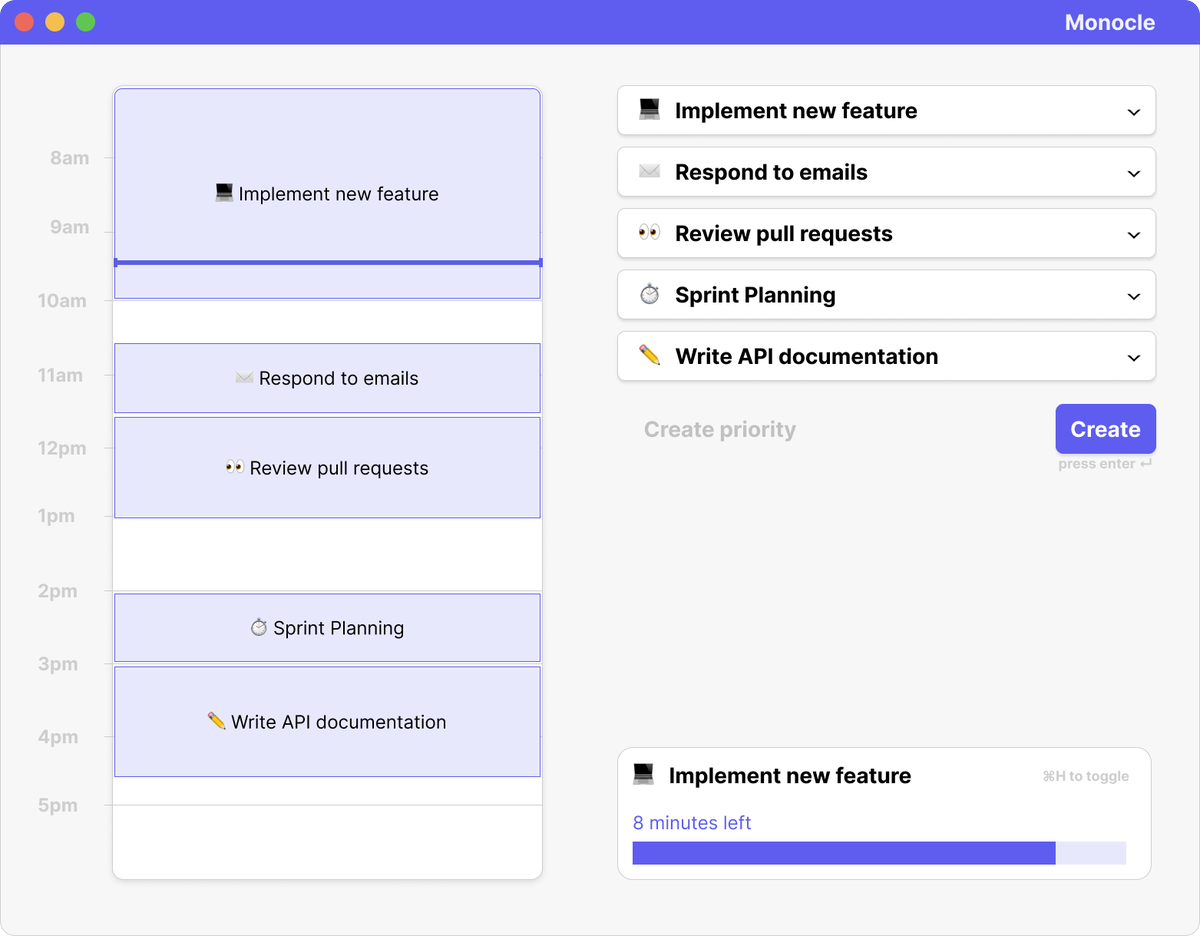Click the ⌘H to toggle hint
The image size is (1200, 936).
click(1085, 776)
